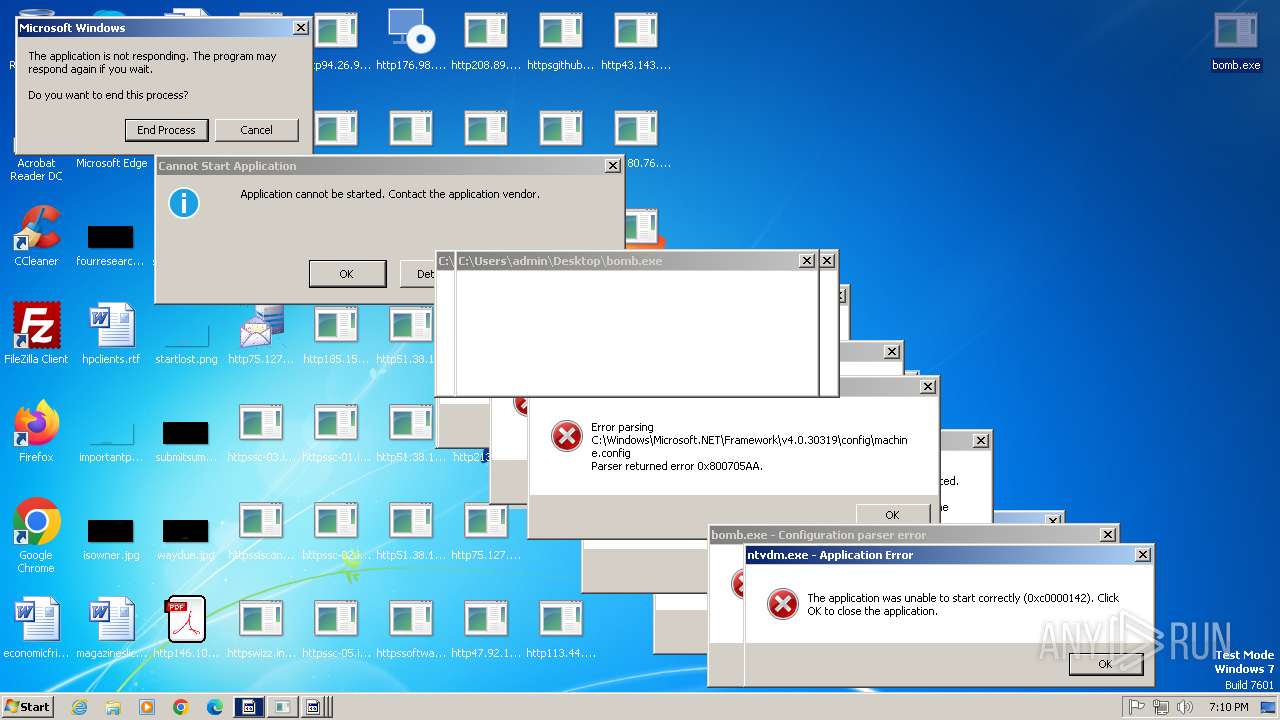
Task: Close the Microsoft Windows not responding dialog
Action: click(300, 28)
